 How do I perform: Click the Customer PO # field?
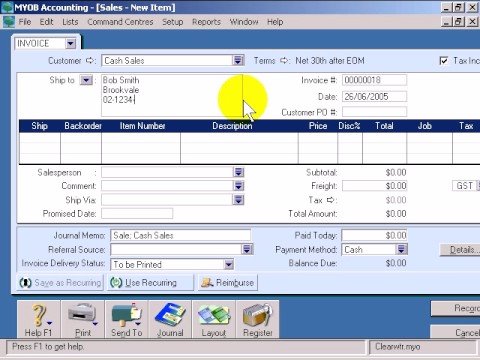(x=374, y=112)
